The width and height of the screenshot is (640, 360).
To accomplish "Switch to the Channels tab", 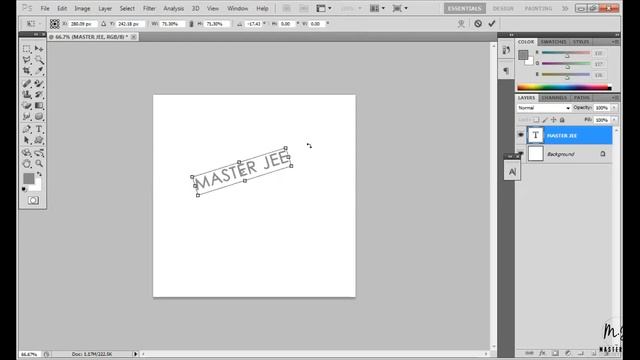I will 554,98.
